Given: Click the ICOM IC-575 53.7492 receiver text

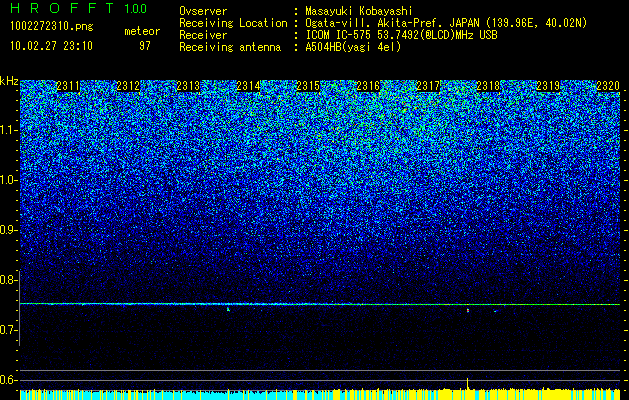Looking at the screenshot, I should [x=401, y=35].
